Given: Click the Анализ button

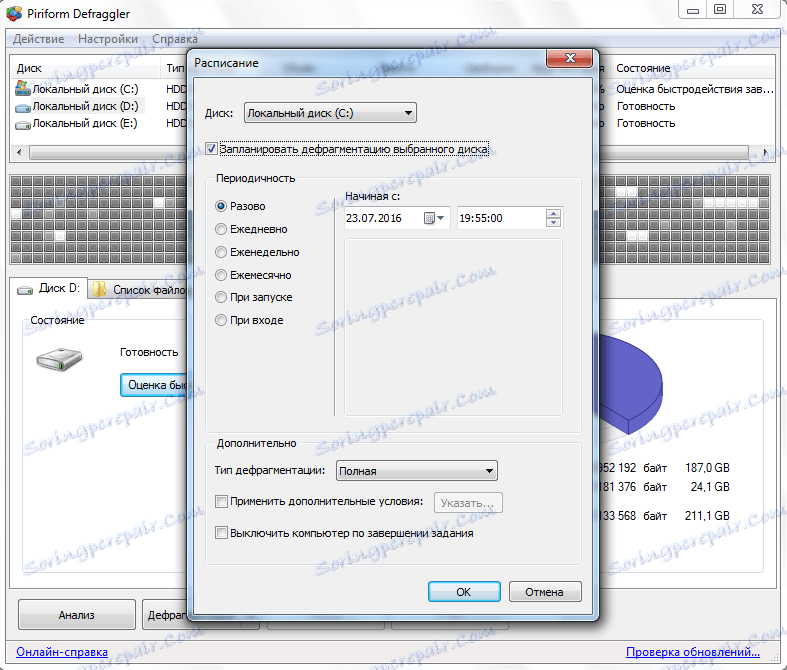Looking at the screenshot, I should (77, 615).
